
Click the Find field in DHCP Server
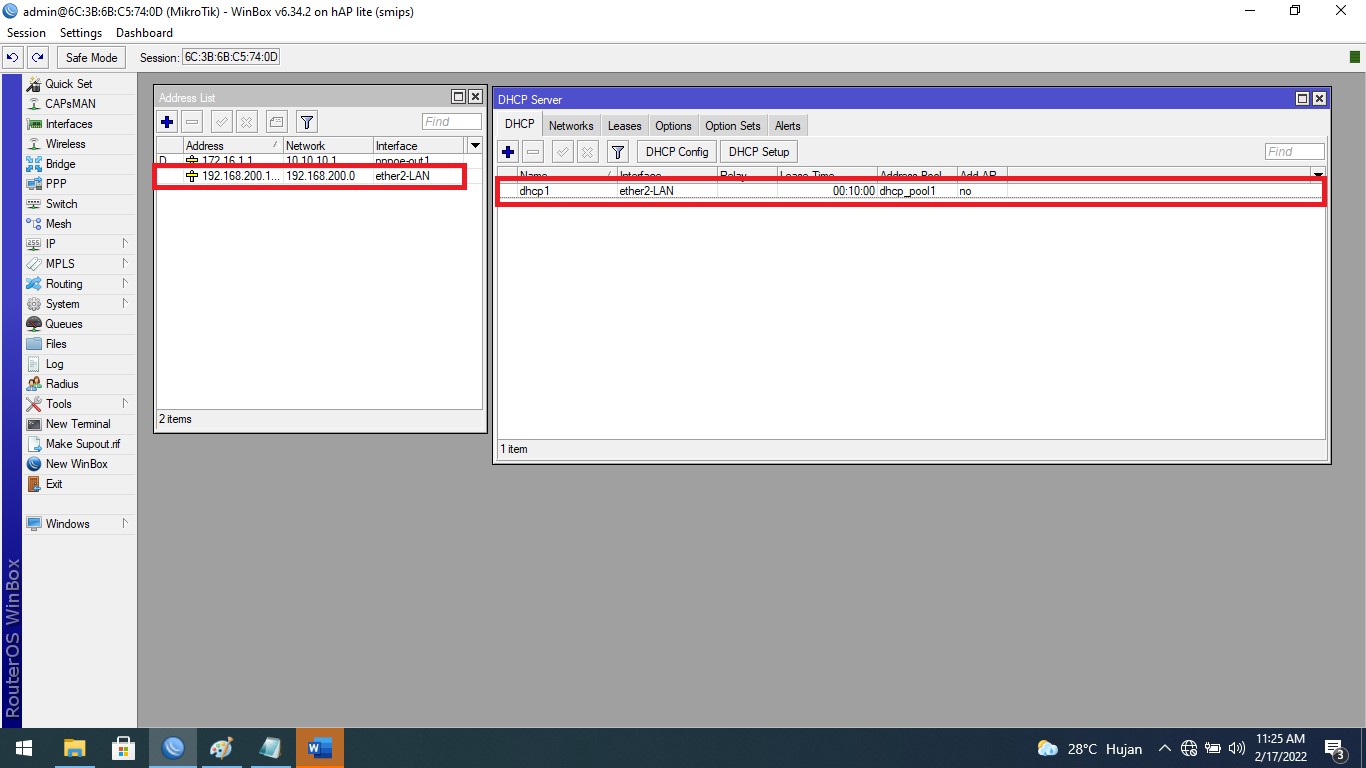click(1295, 152)
